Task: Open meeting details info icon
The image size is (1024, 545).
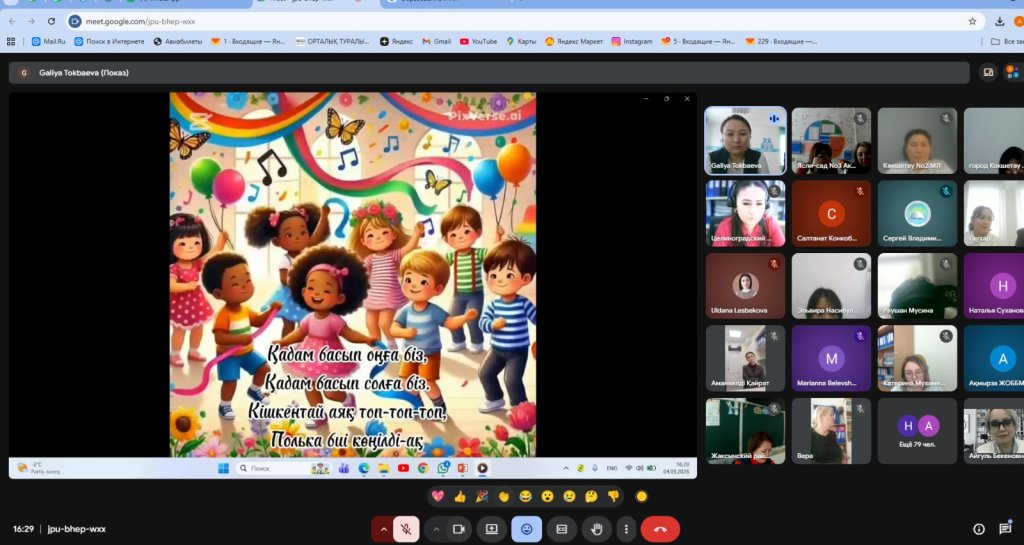Action: click(x=979, y=529)
